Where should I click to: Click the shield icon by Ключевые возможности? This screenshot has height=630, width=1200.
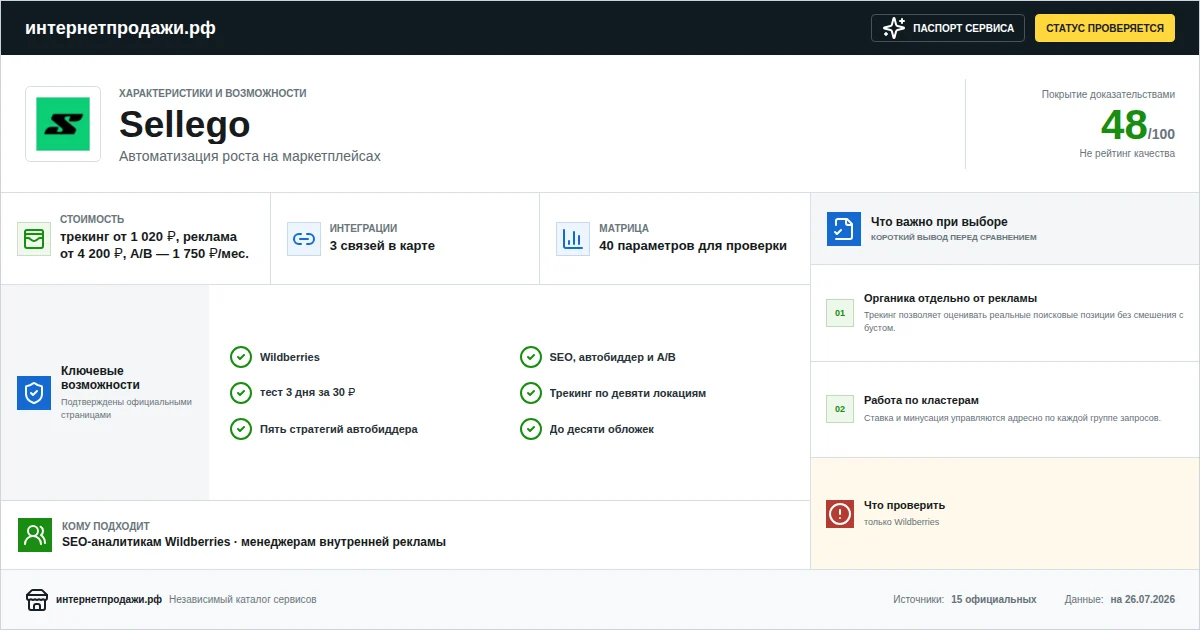point(34,393)
